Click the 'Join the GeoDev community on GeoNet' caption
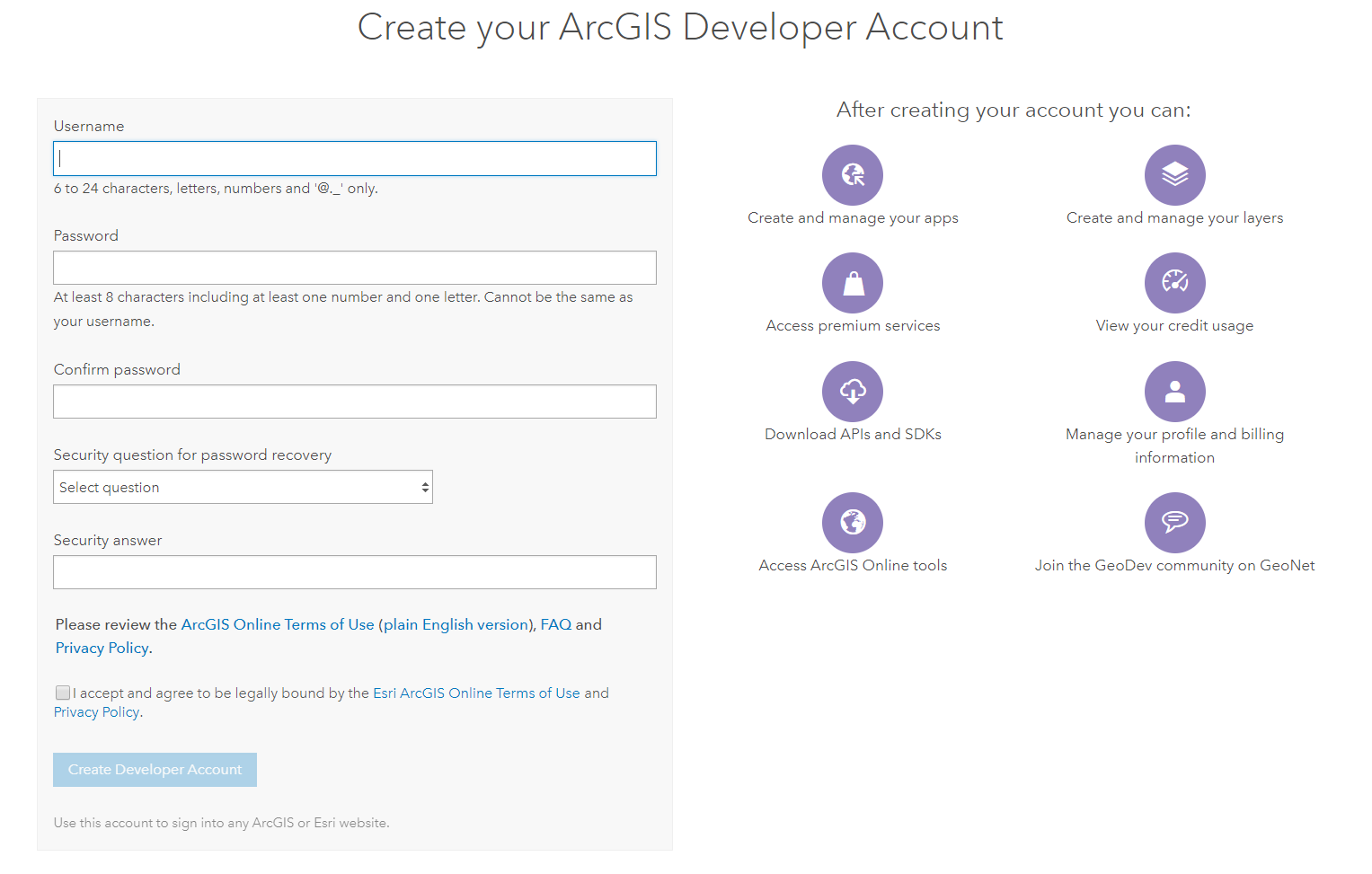The height and width of the screenshot is (874, 1372). tap(1174, 565)
